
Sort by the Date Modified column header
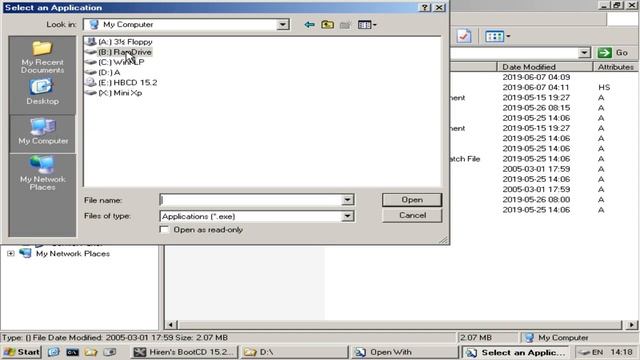[544, 67]
